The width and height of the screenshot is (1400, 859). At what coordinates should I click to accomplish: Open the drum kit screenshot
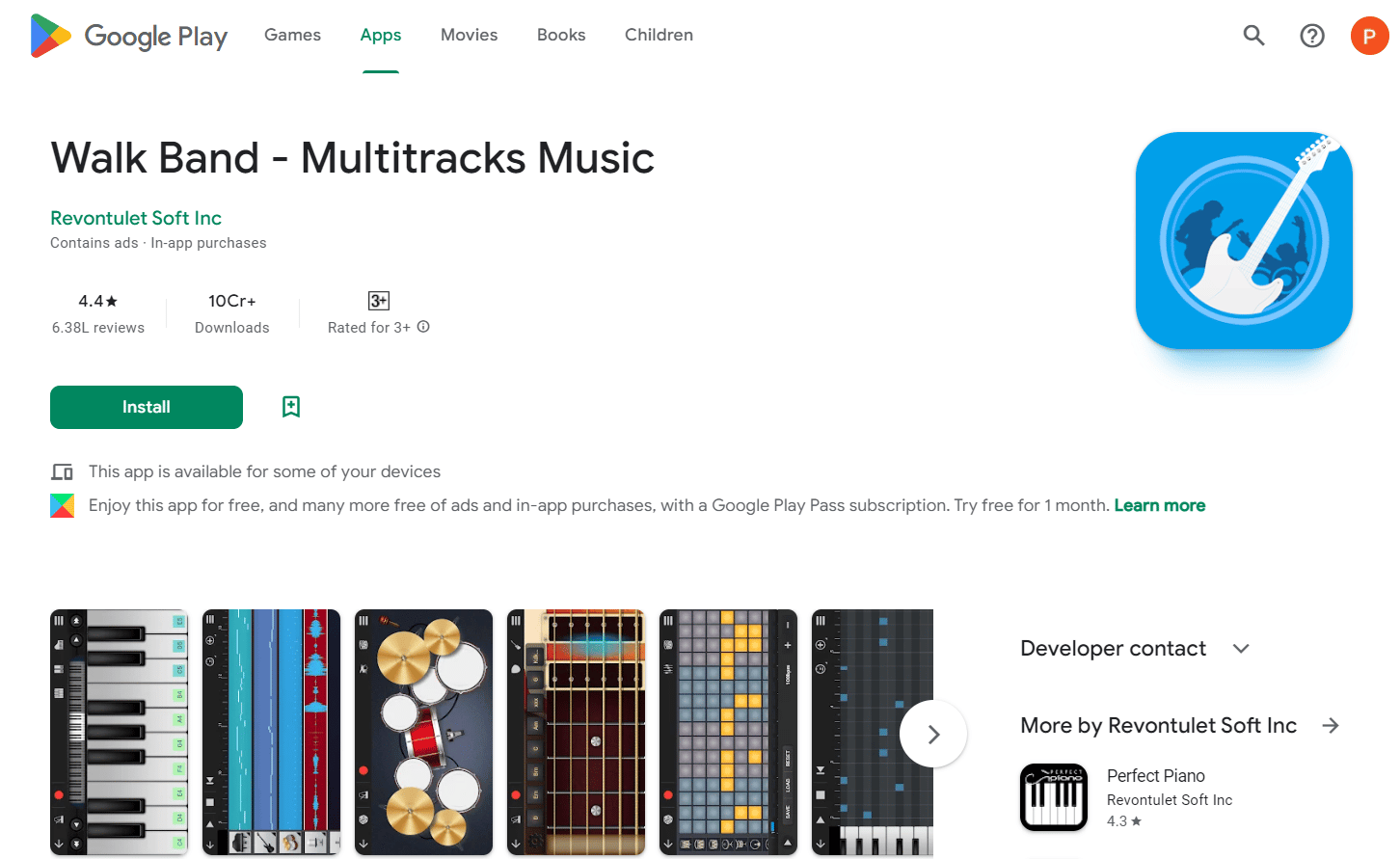[x=423, y=732]
